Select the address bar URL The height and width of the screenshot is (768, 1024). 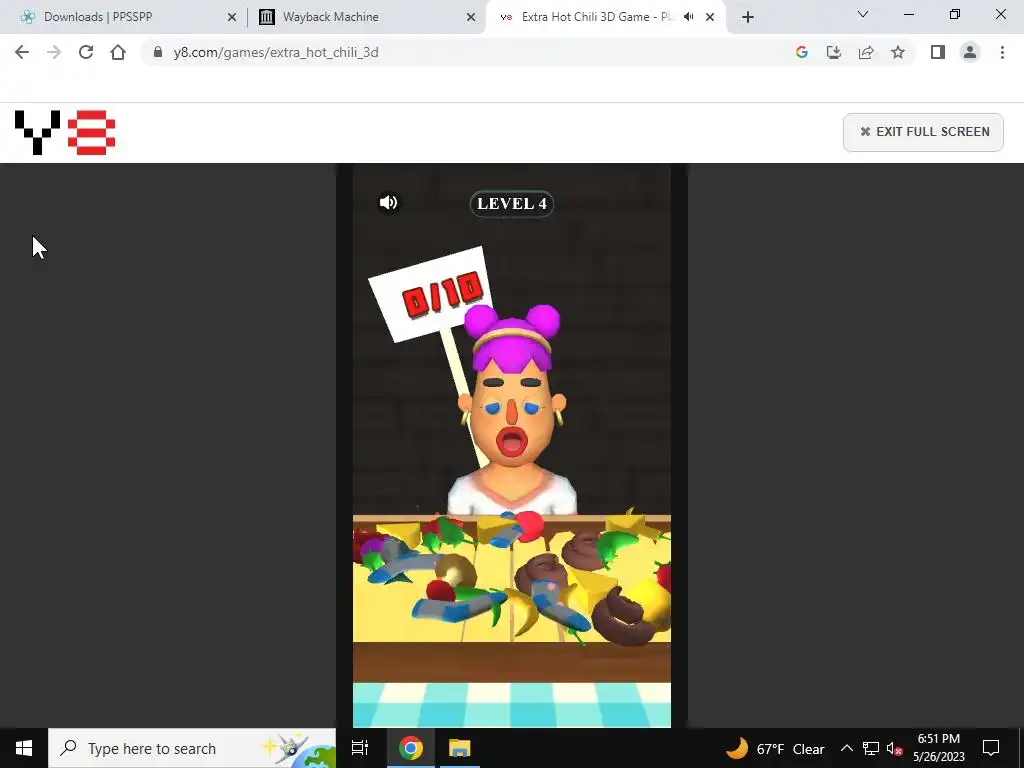(x=276, y=52)
